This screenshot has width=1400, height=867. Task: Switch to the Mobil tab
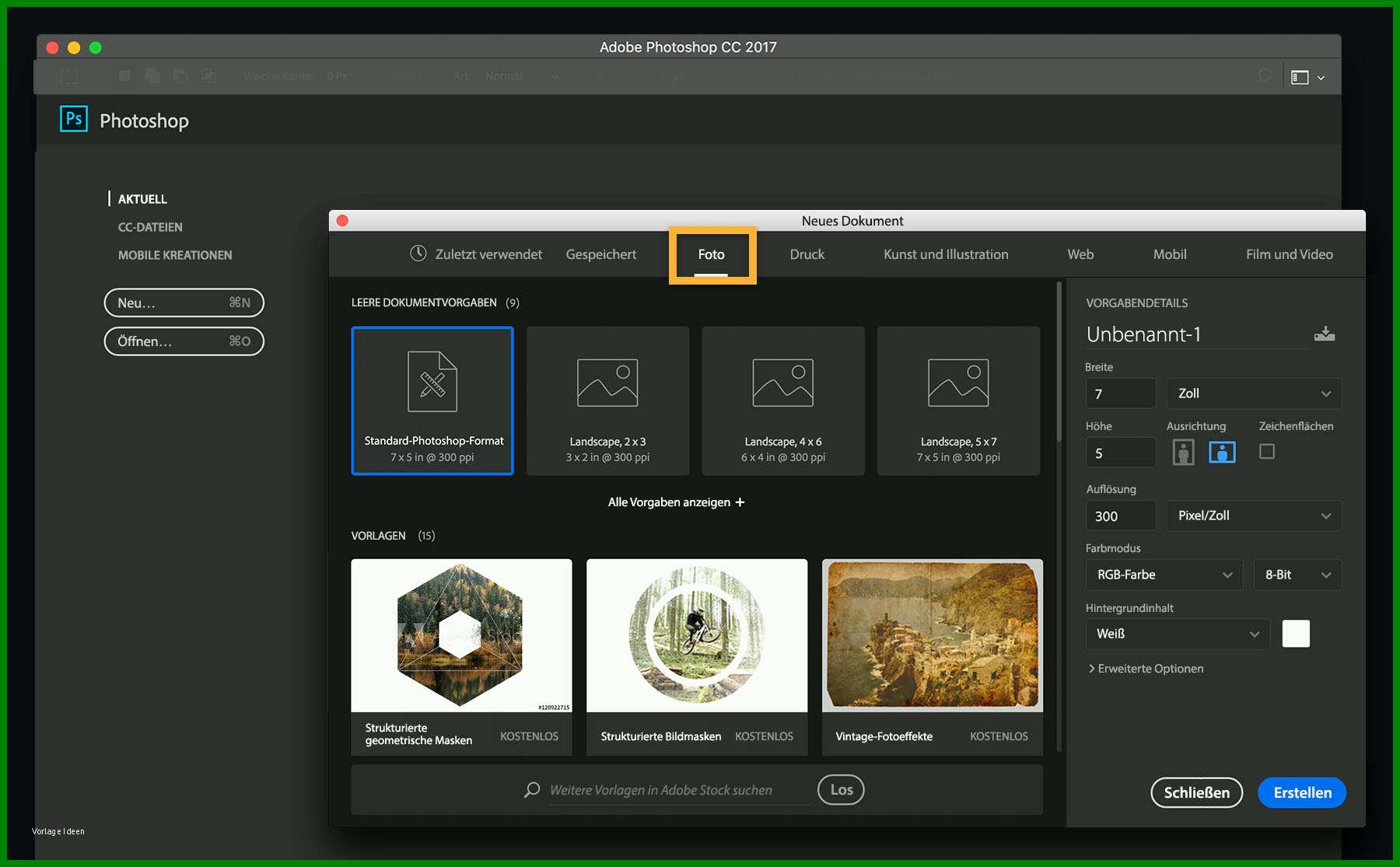point(1169,254)
